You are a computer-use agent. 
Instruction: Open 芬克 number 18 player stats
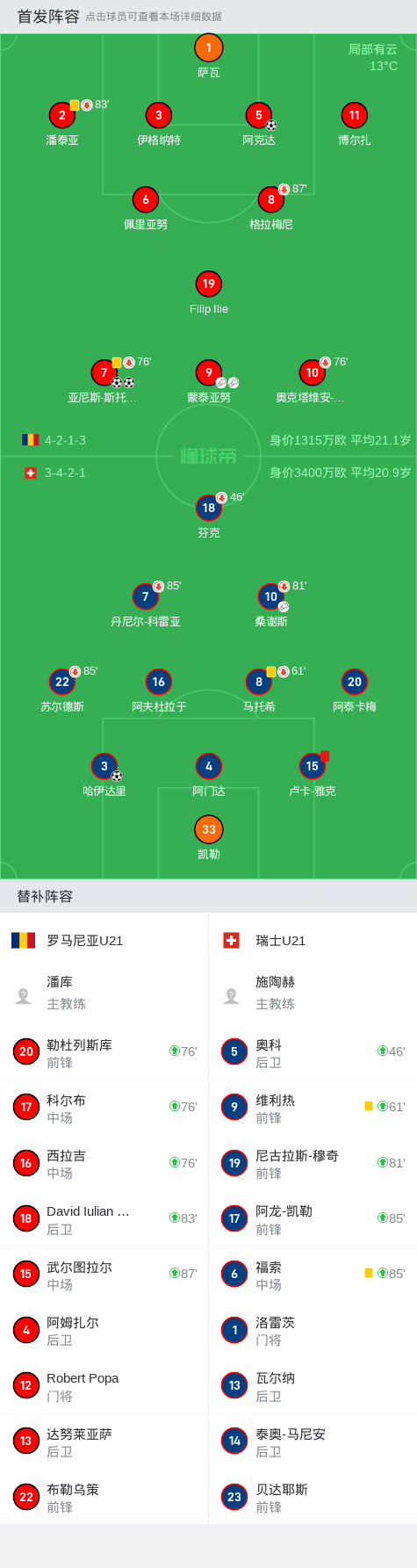click(208, 508)
